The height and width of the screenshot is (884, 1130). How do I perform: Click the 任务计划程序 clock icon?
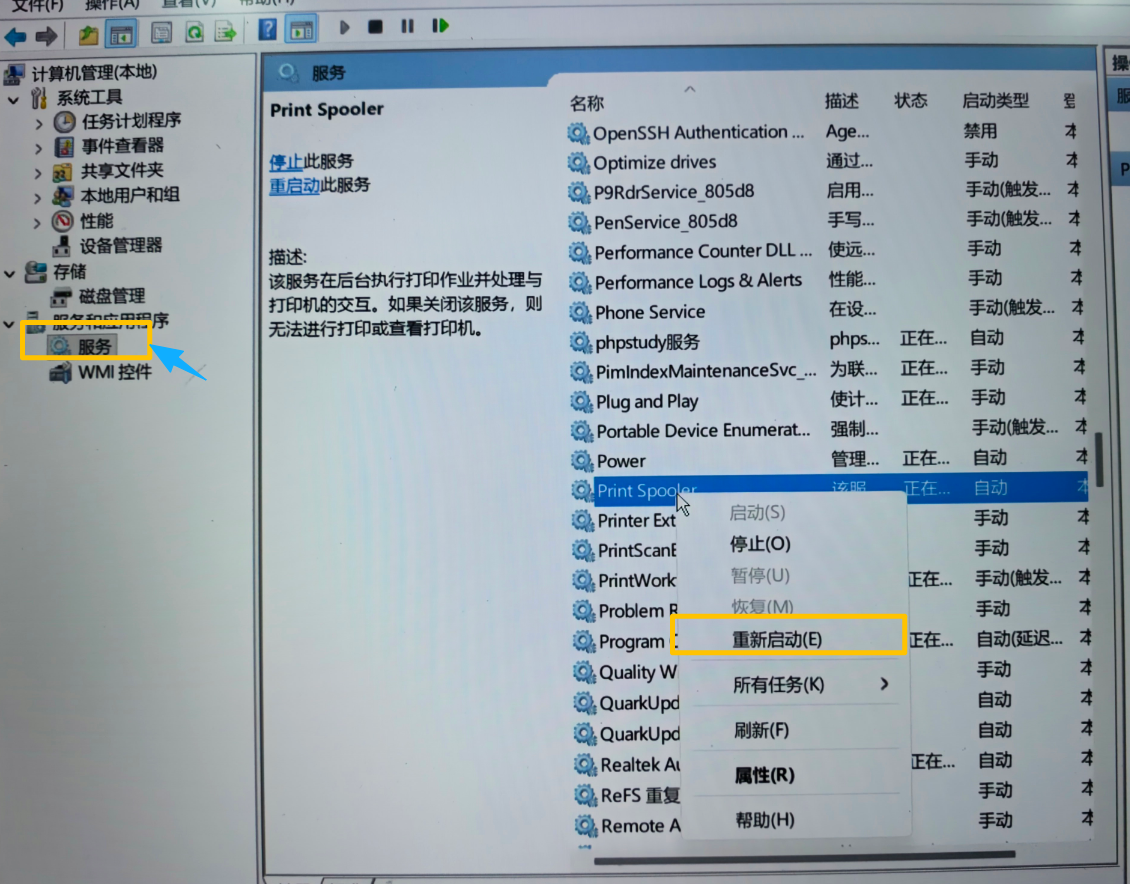point(64,122)
